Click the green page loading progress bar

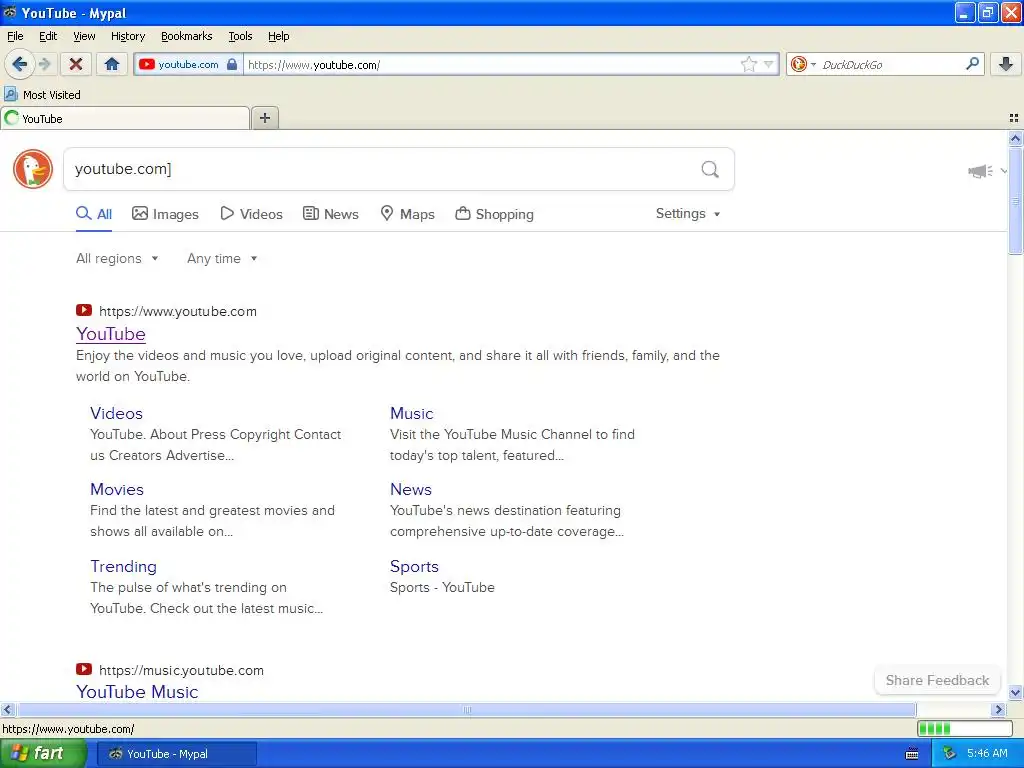(964, 728)
